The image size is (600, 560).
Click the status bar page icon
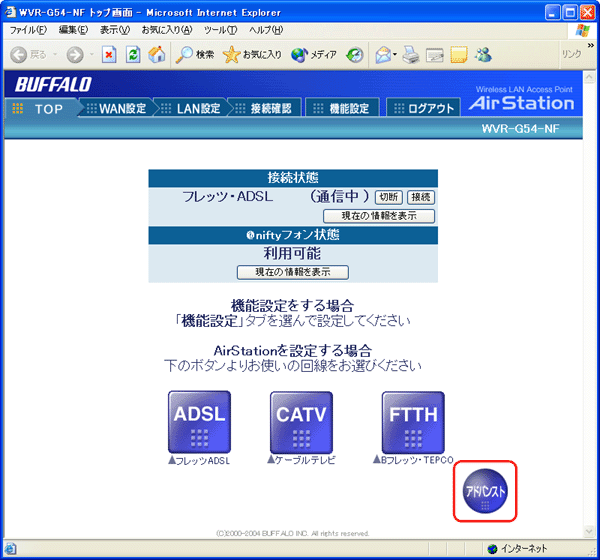(10, 549)
